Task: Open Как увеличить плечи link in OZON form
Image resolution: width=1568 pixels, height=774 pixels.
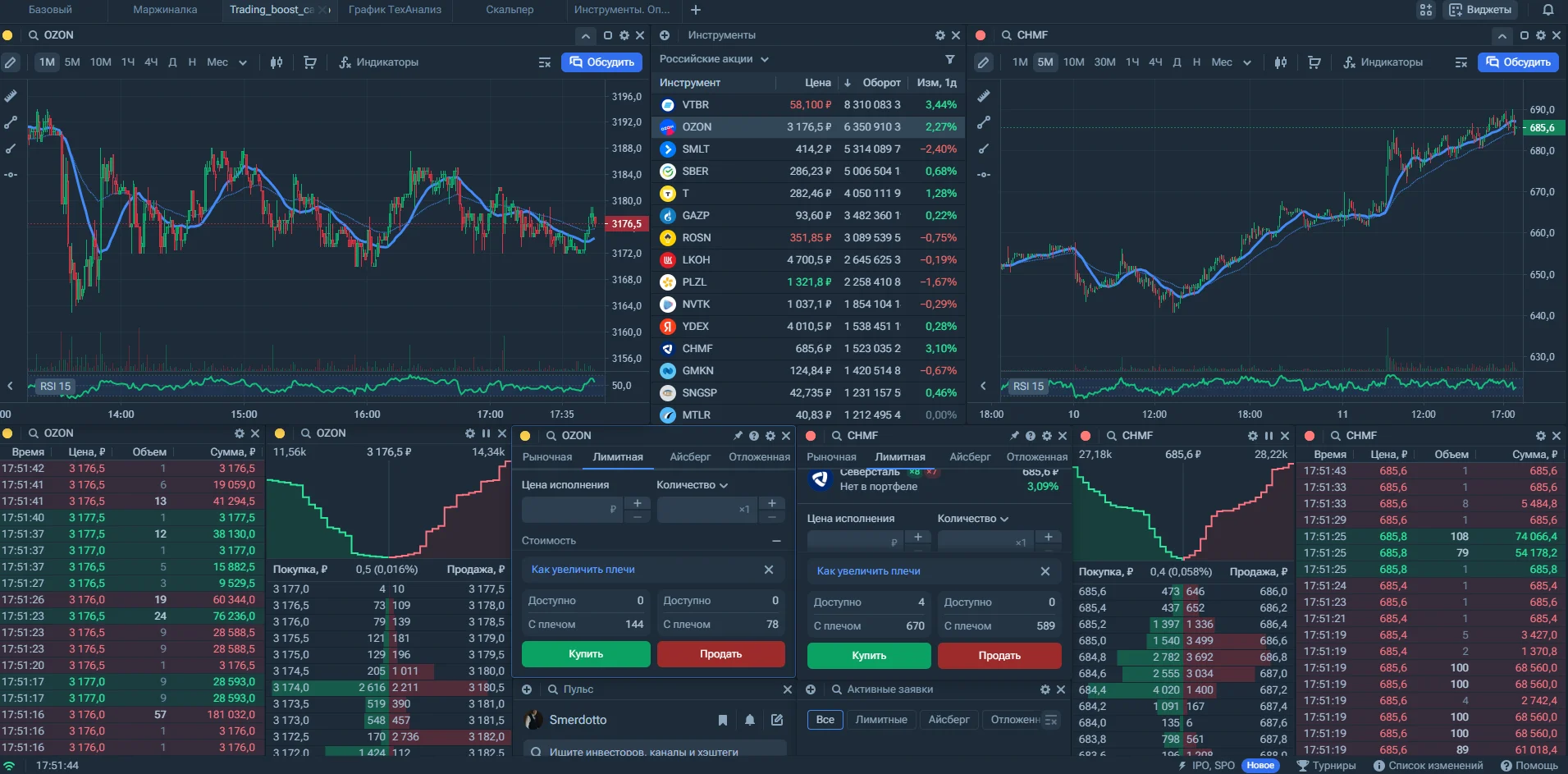Action: (583, 570)
